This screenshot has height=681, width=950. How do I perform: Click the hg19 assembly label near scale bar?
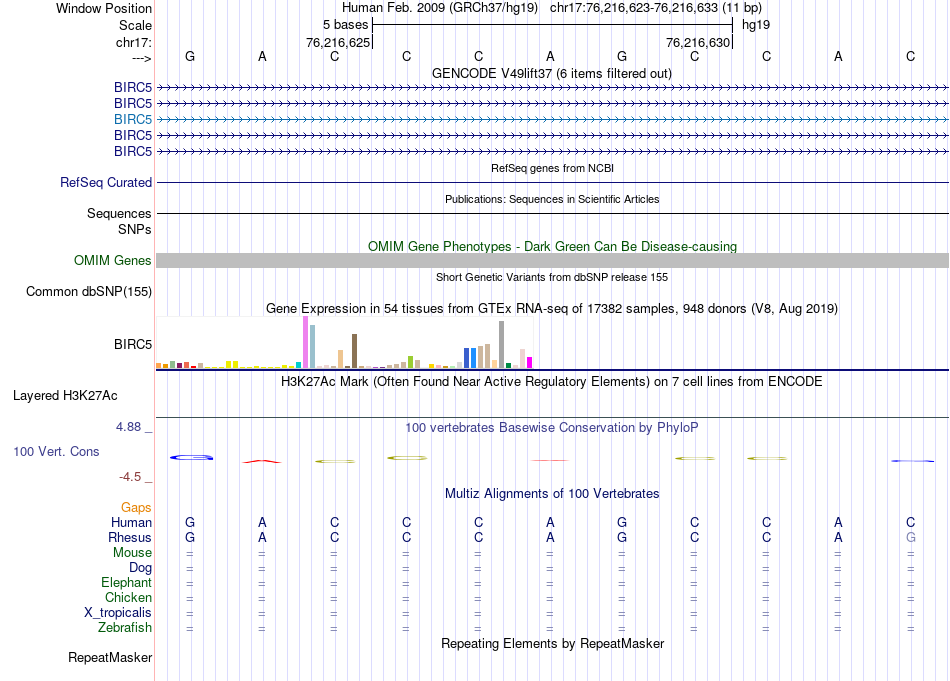[x=756, y=25]
